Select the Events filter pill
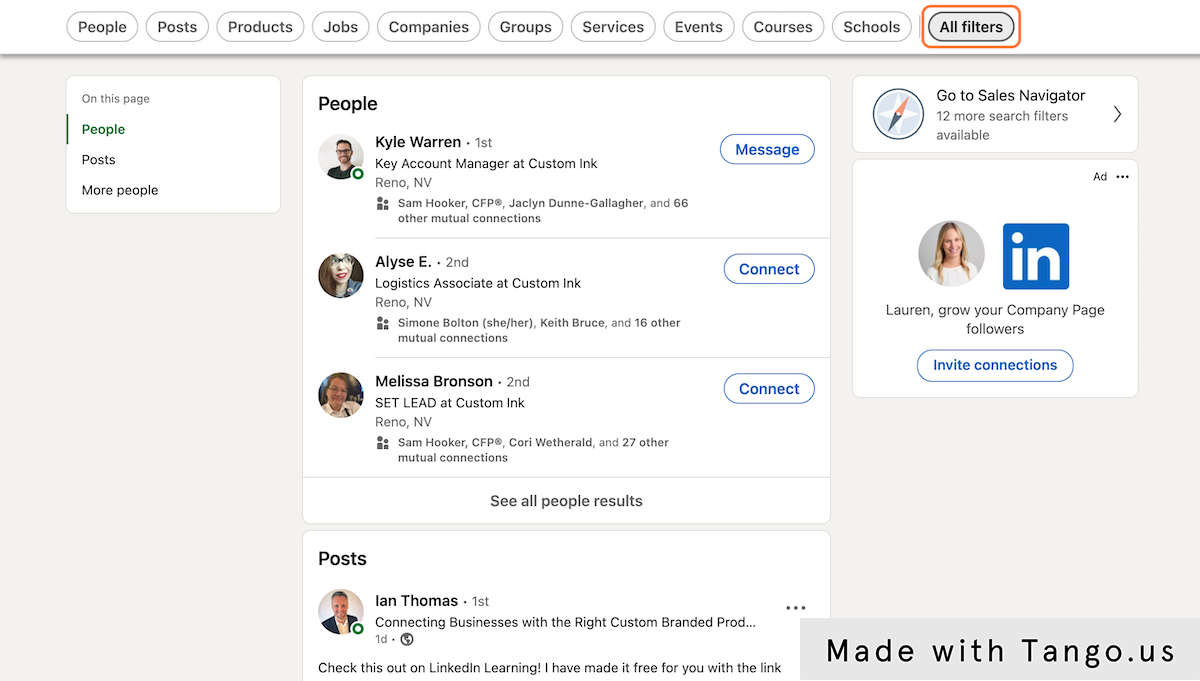Viewport: 1200px width, 681px height. 699,27
